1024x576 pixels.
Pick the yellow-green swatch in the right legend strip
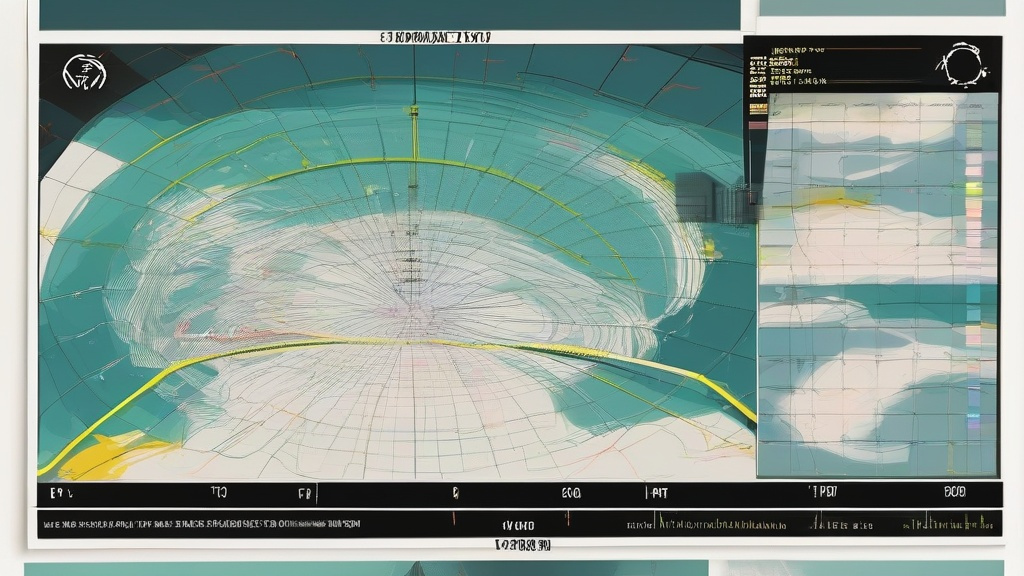[x=973, y=188]
